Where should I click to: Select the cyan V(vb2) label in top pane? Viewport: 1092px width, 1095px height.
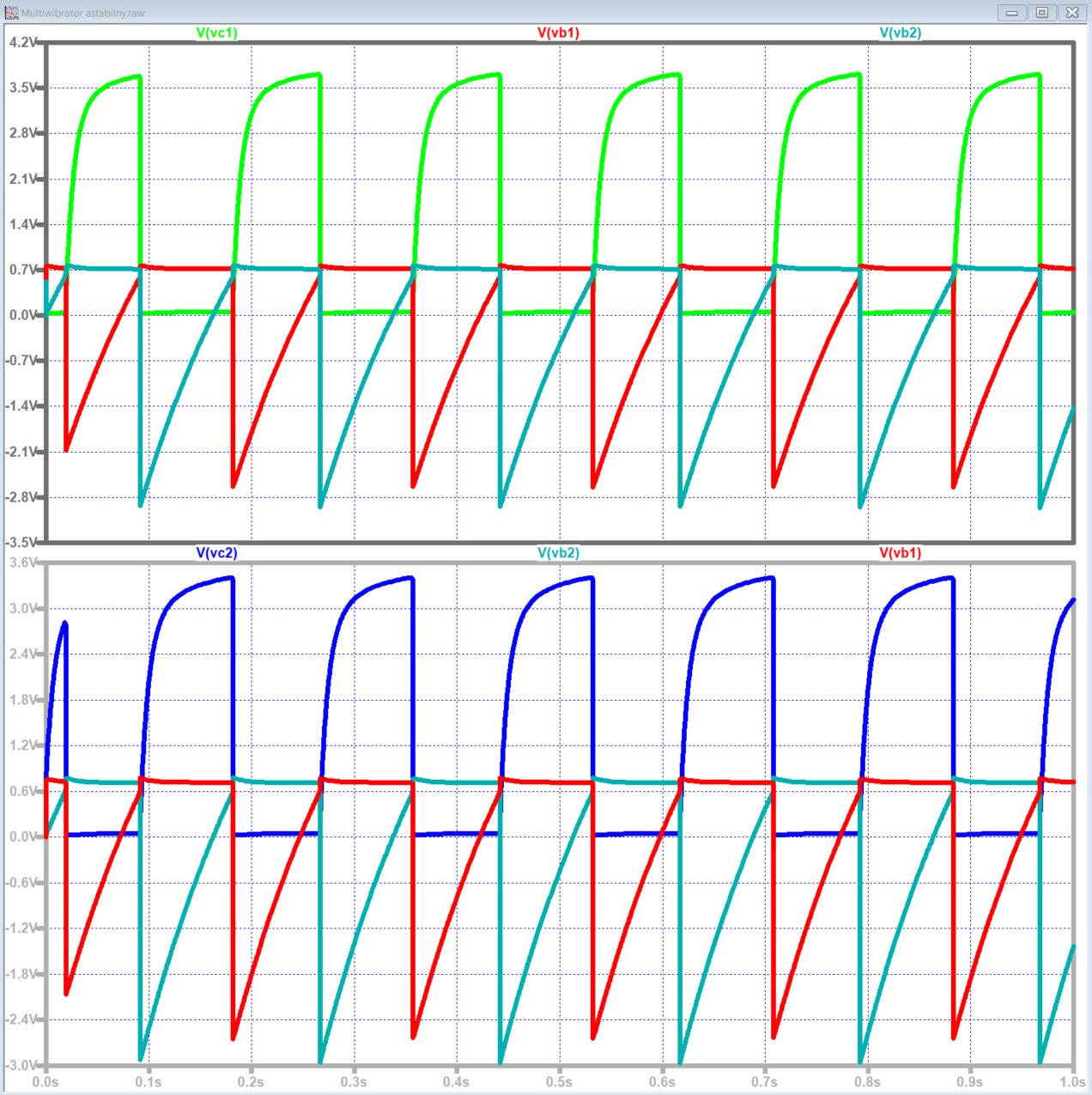pyautogui.click(x=901, y=33)
